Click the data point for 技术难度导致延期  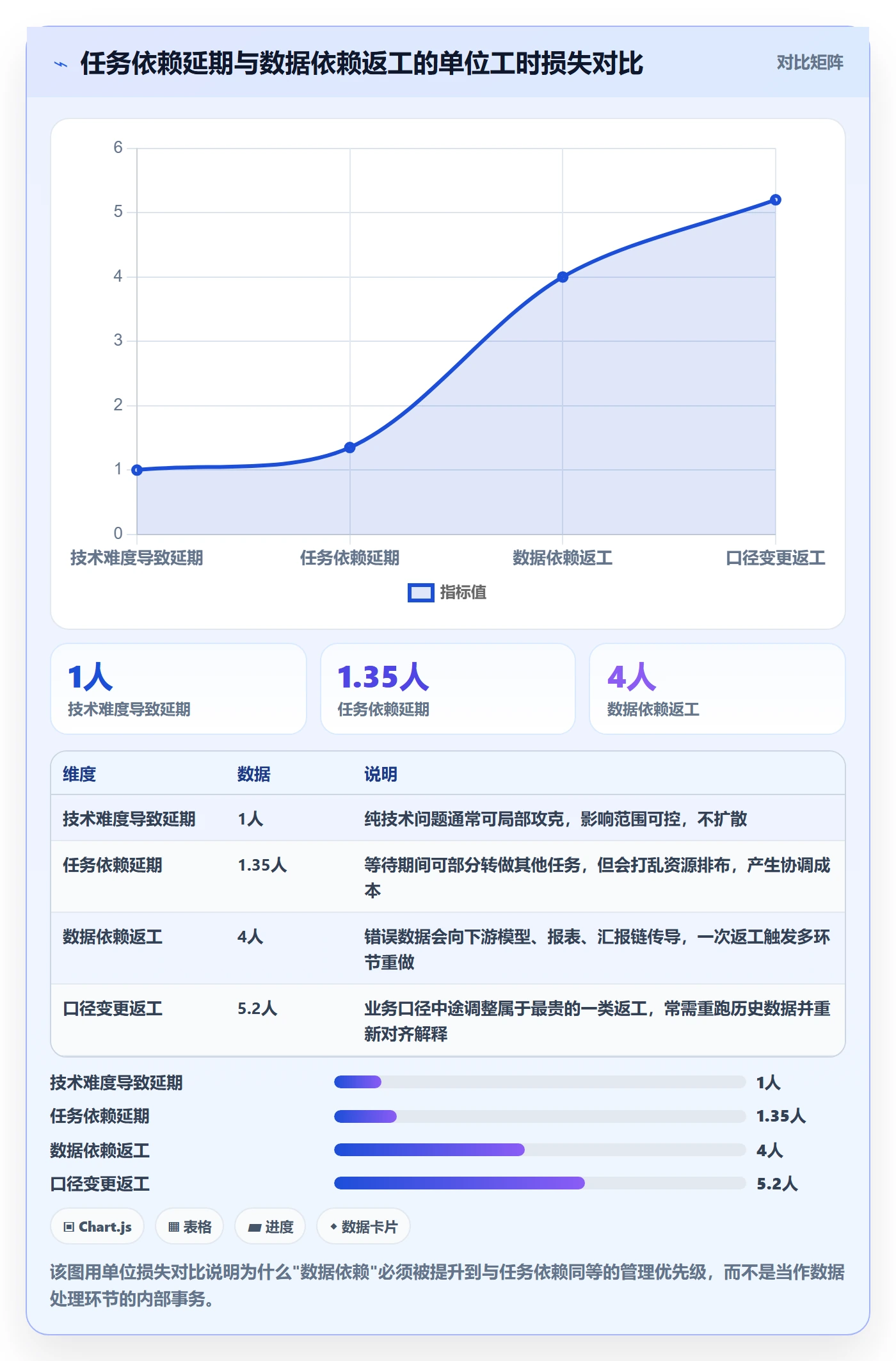(x=137, y=470)
